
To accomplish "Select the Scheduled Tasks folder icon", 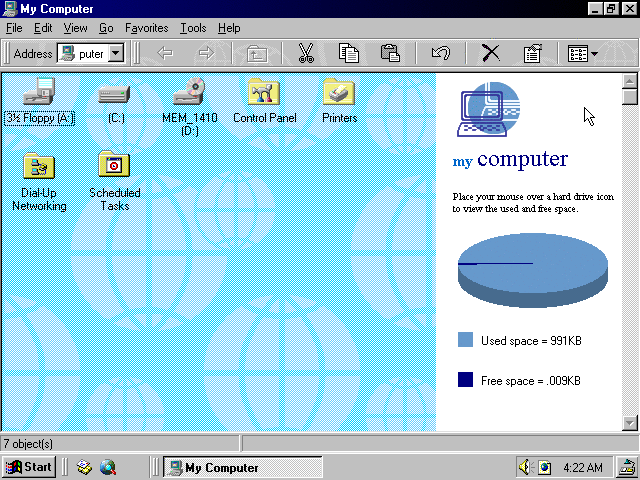I will click(x=114, y=164).
